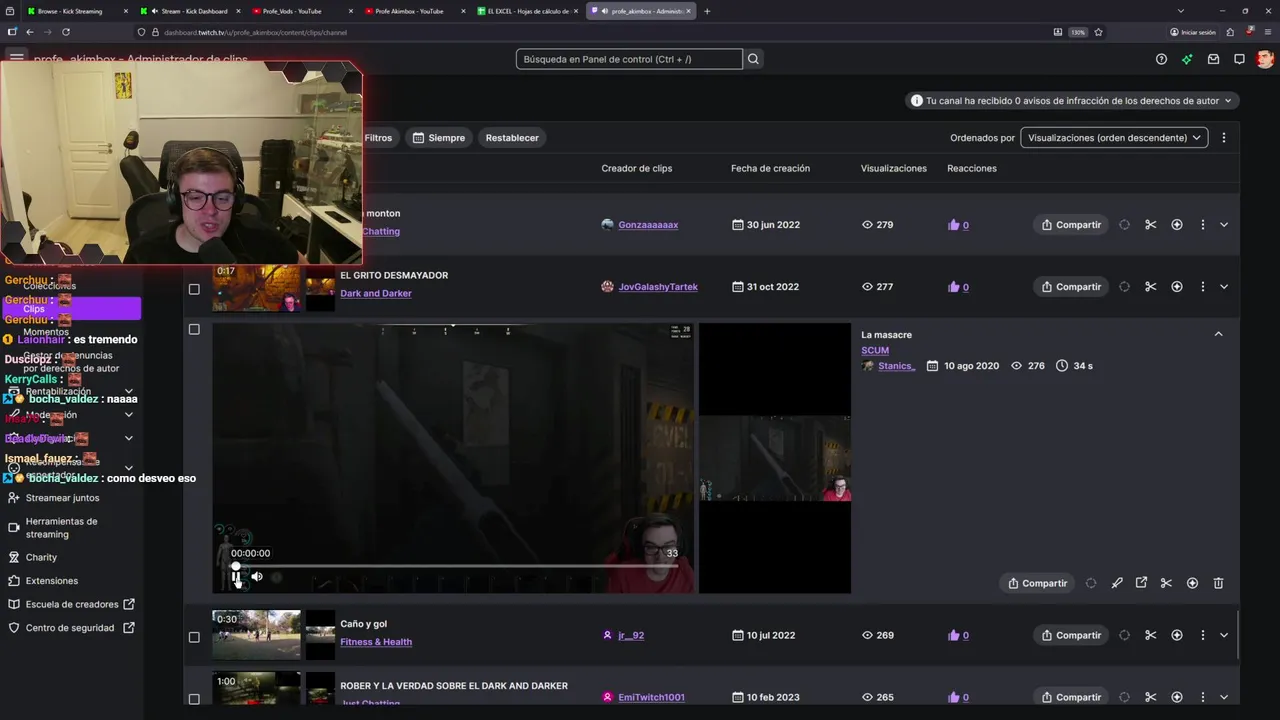Click Iniciar sesión in the browser toolbar
Viewport: 1280px width, 720px height.
click(1193, 32)
